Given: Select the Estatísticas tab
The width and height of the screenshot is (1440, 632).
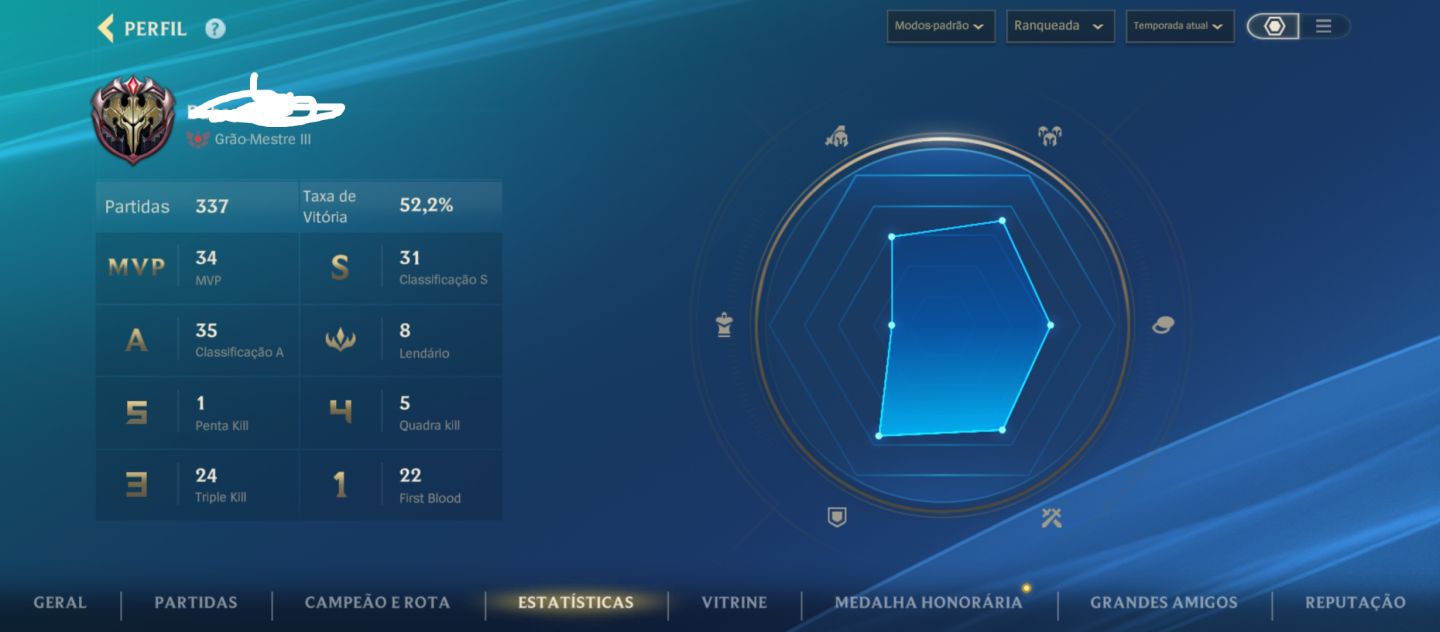Looking at the screenshot, I should tap(576, 603).
